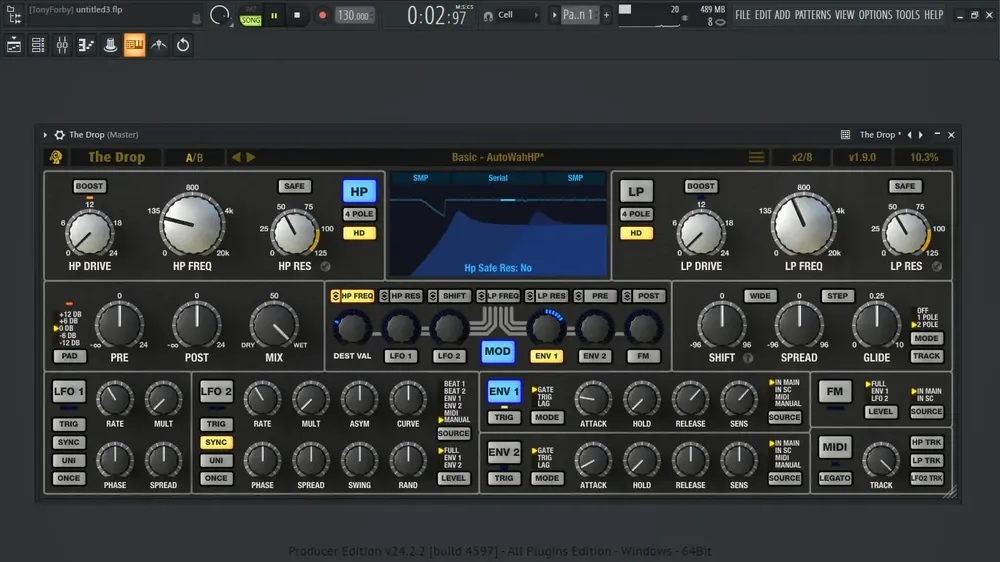Toggle the HP section 4 POLE button
Image resolution: width=1000 pixels, height=562 pixels.
click(359, 214)
